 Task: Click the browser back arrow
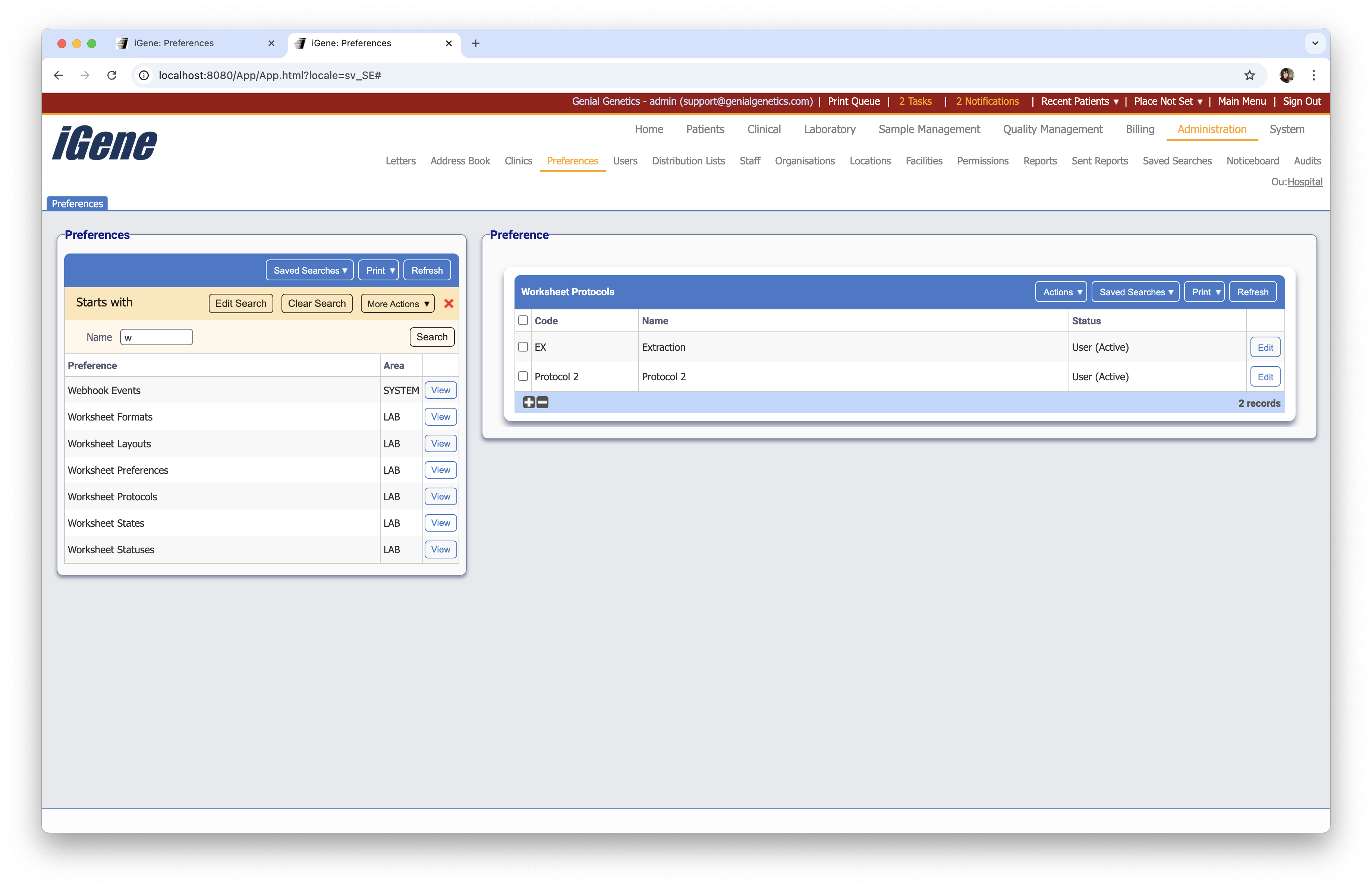[x=58, y=75]
